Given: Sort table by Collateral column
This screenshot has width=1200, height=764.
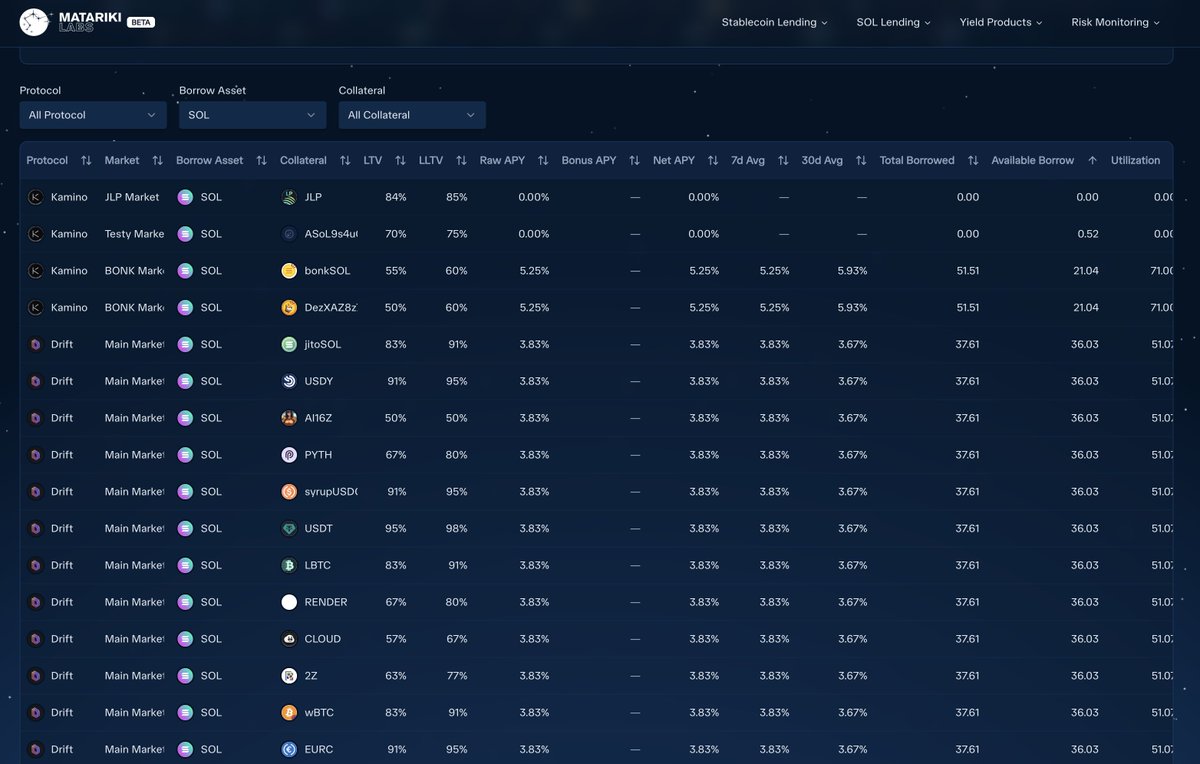Looking at the screenshot, I should pyautogui.click(x=345, y=160).
